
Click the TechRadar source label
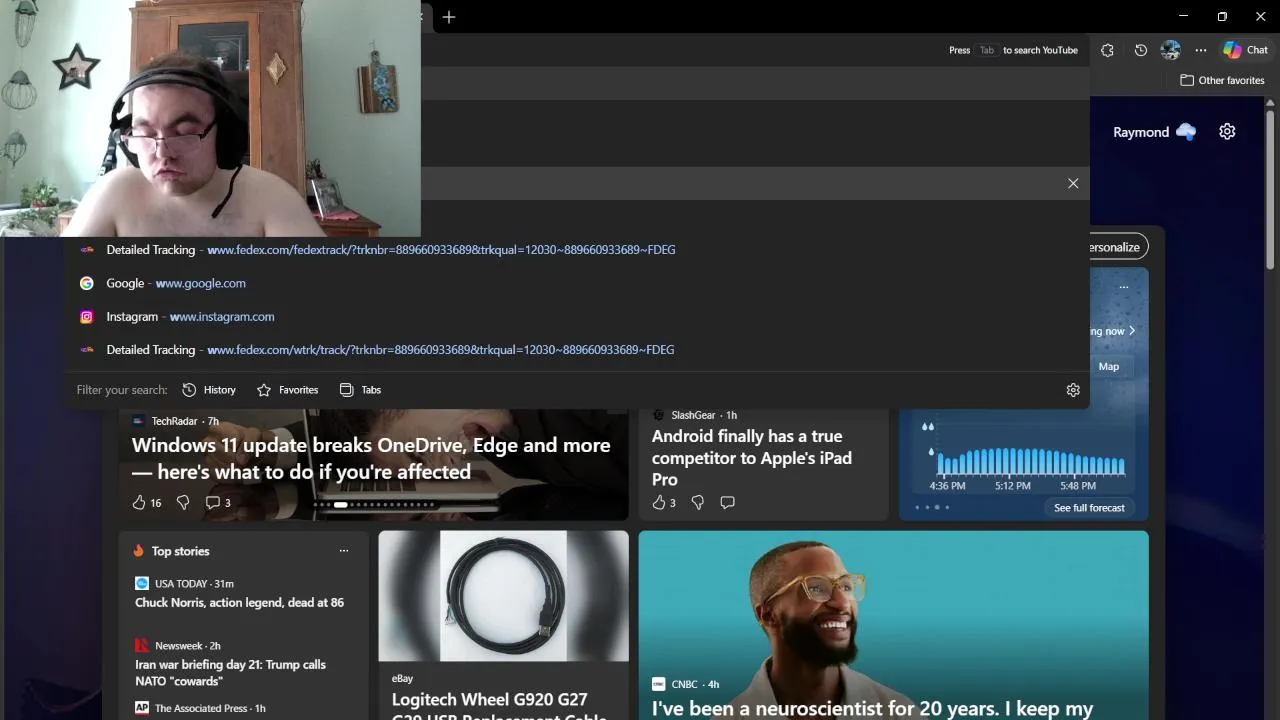(x=174, y=421)
